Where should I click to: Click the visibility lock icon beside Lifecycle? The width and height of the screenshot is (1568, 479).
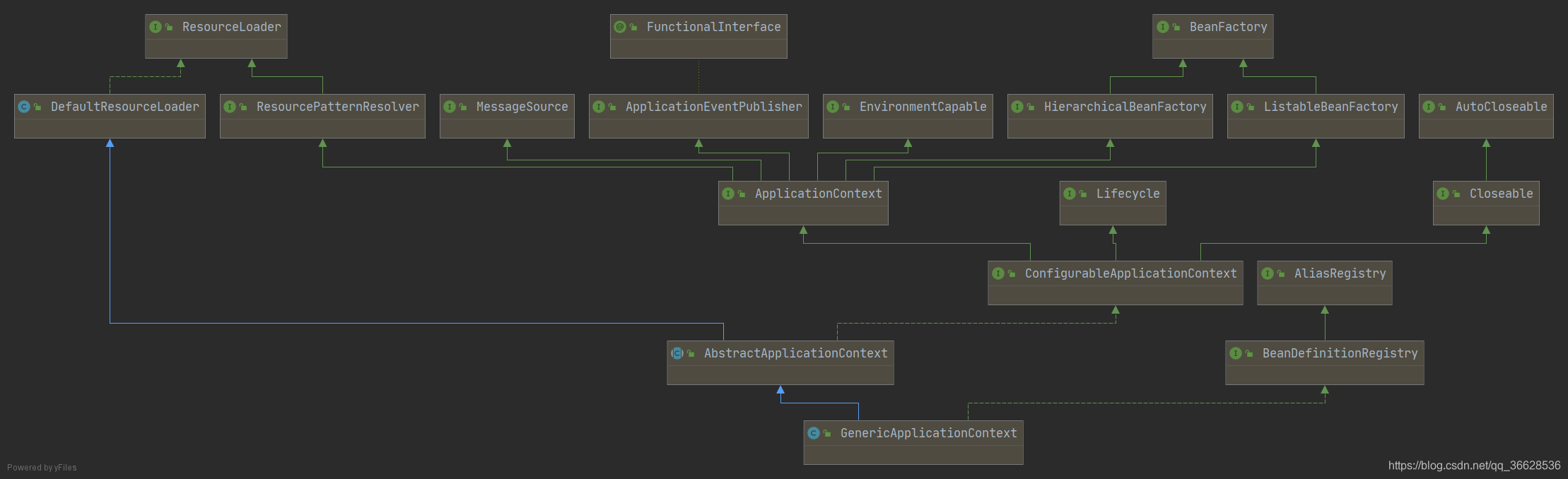tap(1083, 194)
